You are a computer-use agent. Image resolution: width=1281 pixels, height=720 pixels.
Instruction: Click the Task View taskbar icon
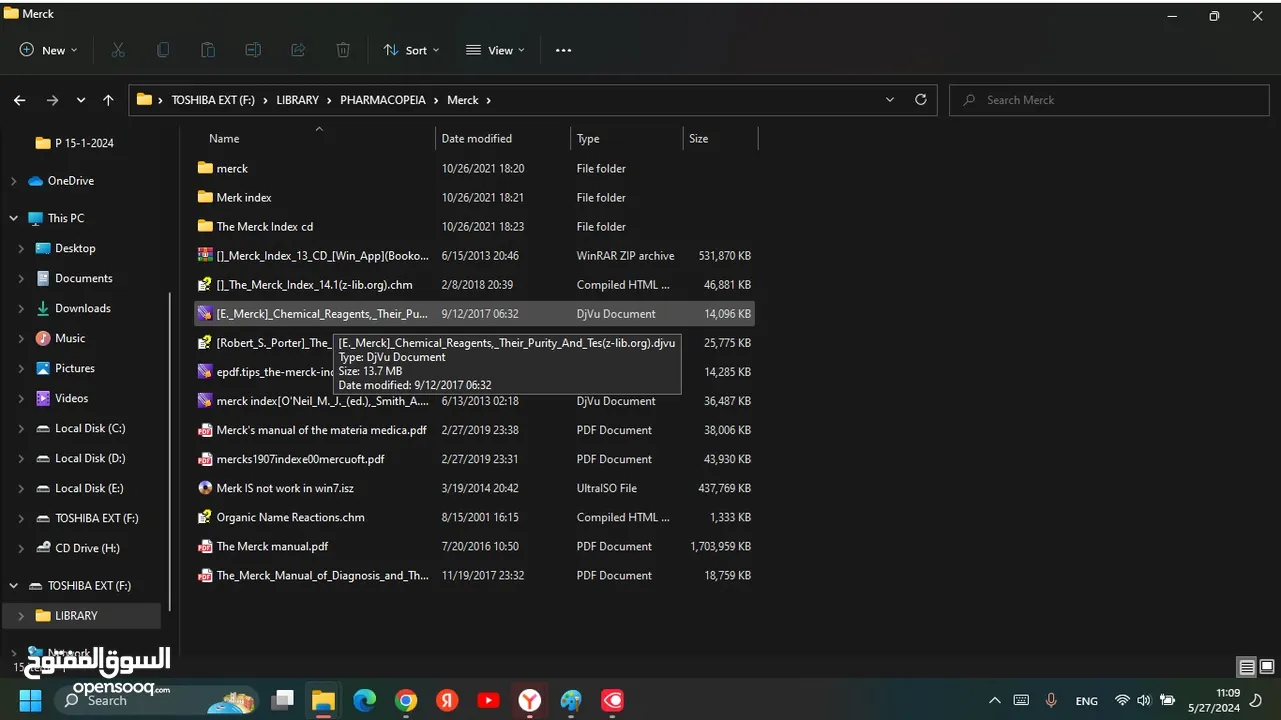(282, 700)
